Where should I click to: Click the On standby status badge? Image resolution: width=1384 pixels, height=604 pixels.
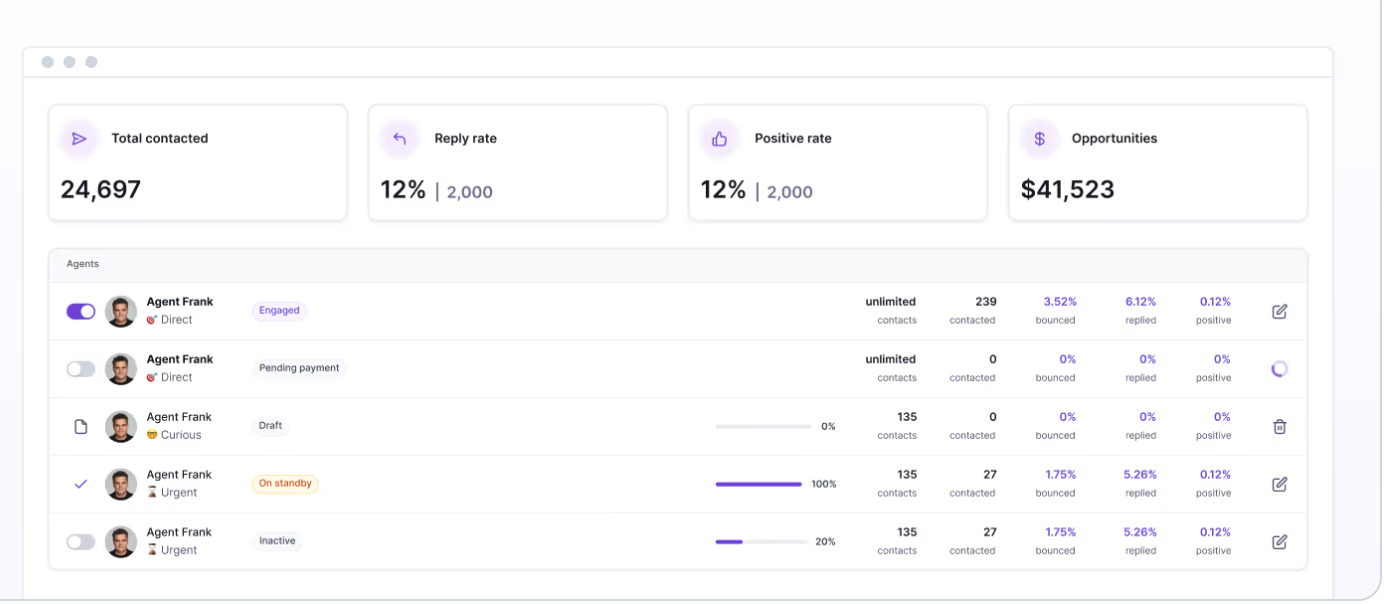pyautogui.click(x=285, y=483)
